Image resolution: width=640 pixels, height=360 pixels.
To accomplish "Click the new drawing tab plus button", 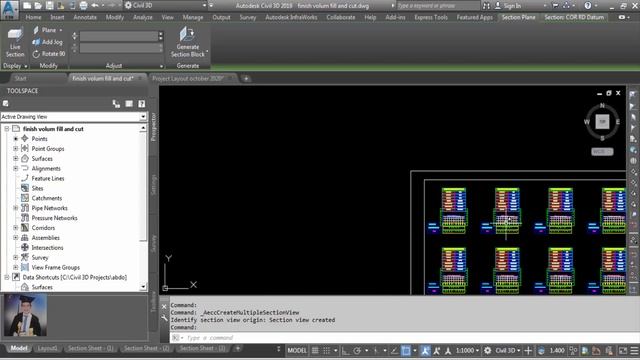I will click(x=246, y=78).
